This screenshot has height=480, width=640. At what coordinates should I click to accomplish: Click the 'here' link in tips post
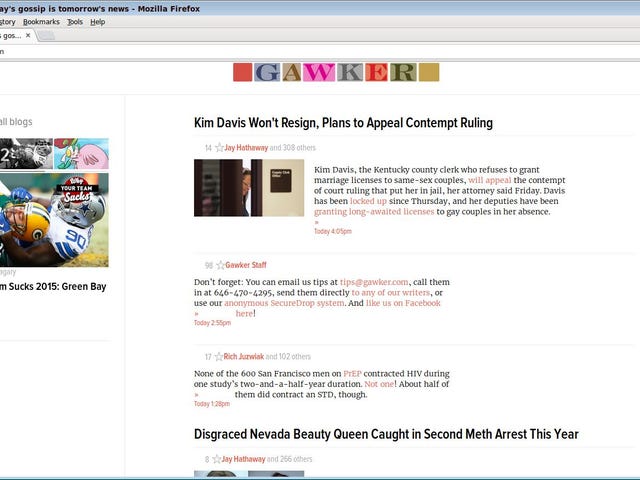pos(244,313)
